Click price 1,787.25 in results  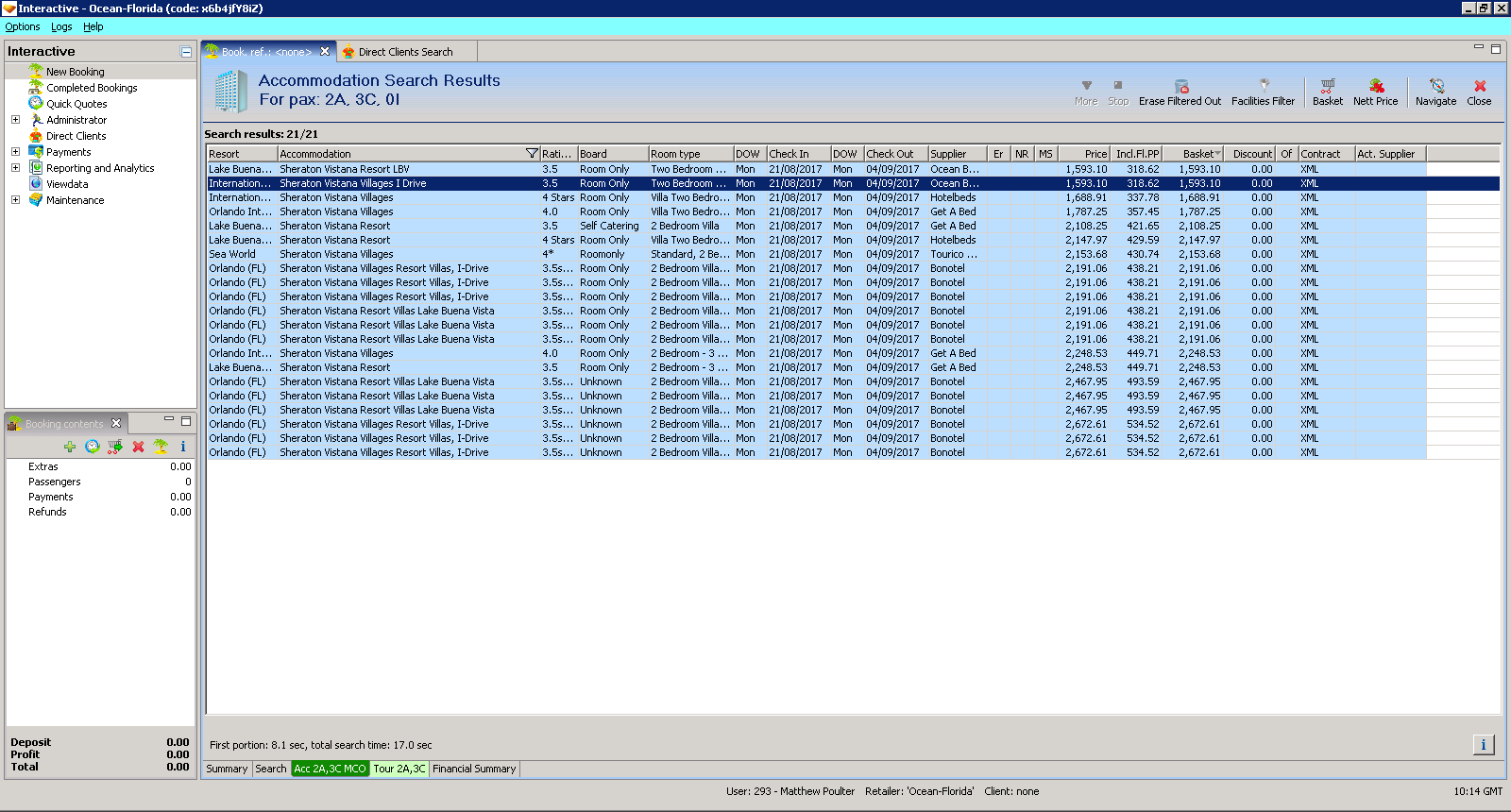[1086, 211]
